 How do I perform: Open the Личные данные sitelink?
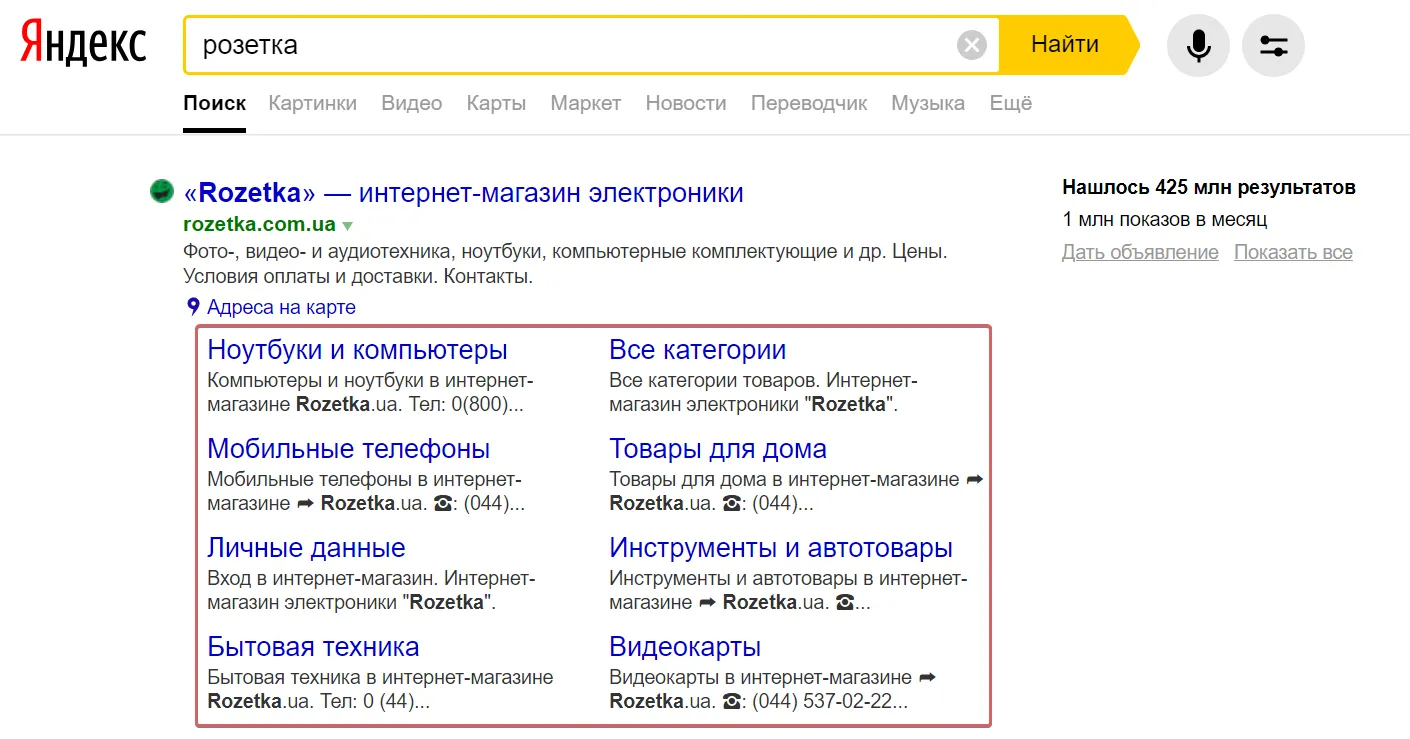306,548
